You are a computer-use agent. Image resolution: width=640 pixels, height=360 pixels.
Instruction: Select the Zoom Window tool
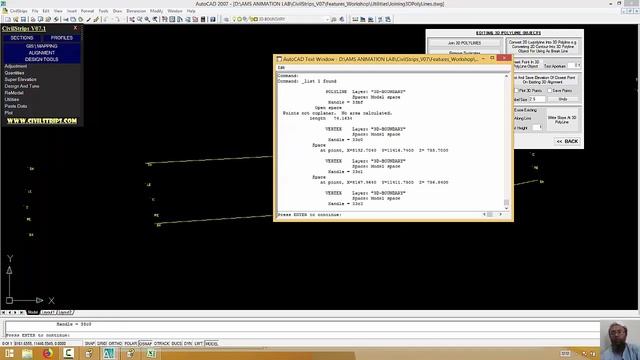(147, 19)
